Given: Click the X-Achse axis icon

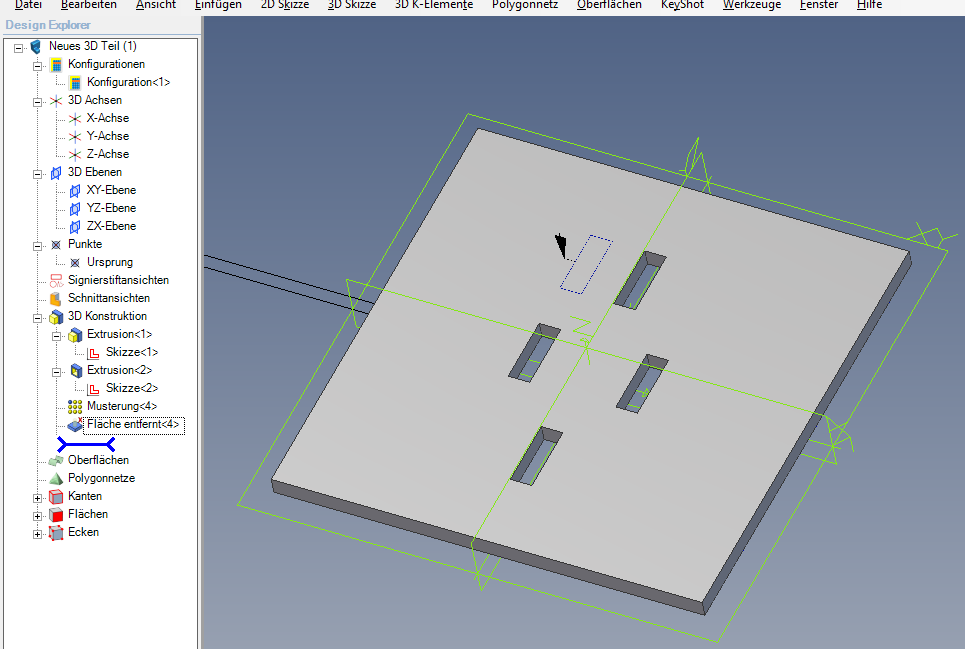Looking at the screenshot, I should click(x=75, y=118).
